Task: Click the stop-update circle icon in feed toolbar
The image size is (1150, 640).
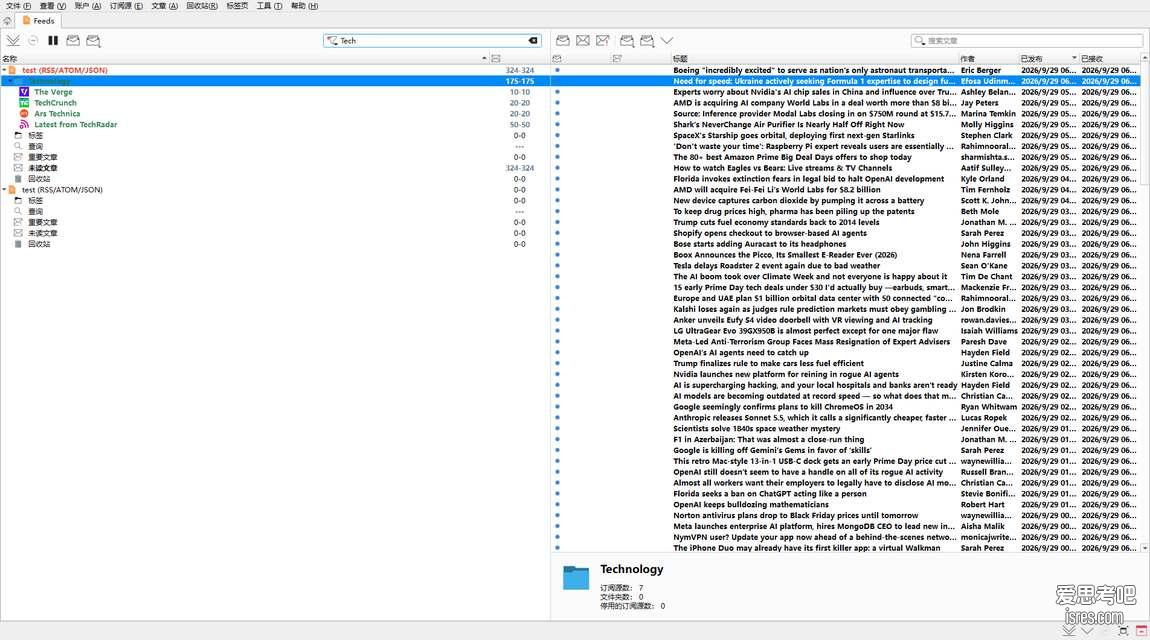Action: [33, 40]
